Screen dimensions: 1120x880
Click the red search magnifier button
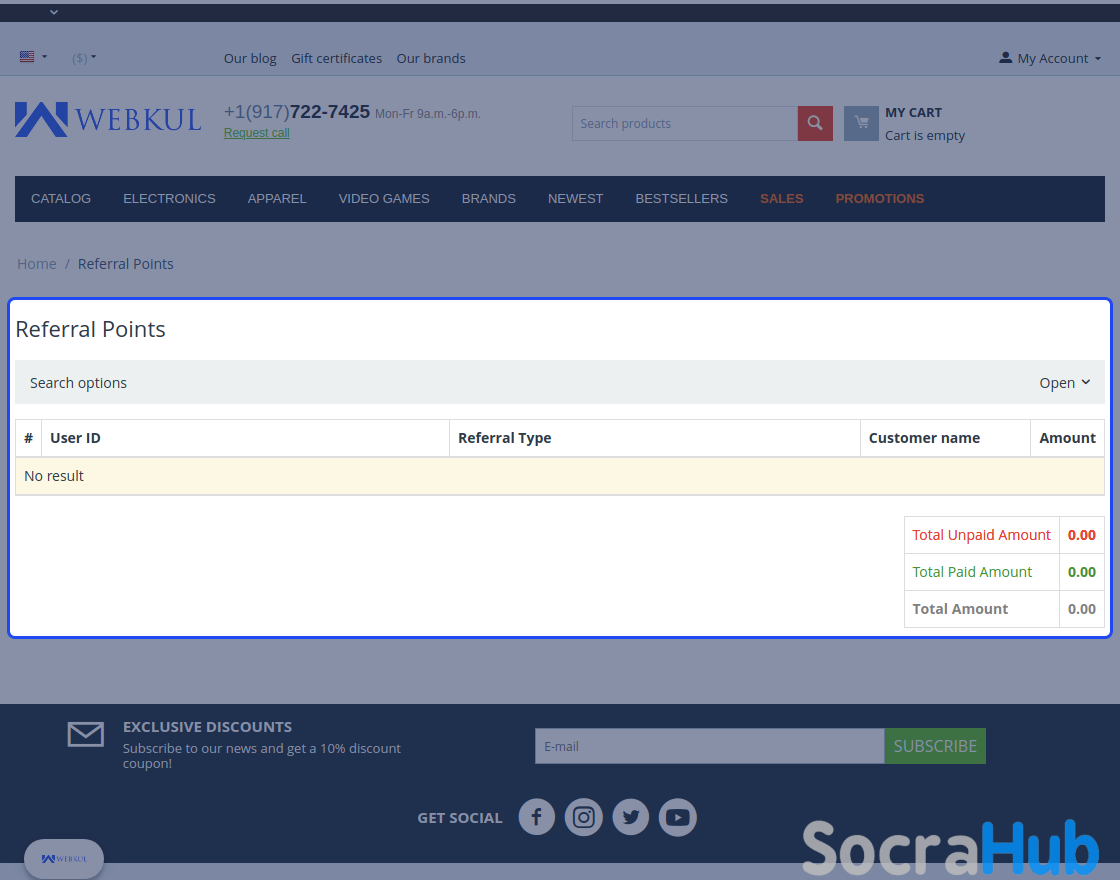click(x=815, y=124)
